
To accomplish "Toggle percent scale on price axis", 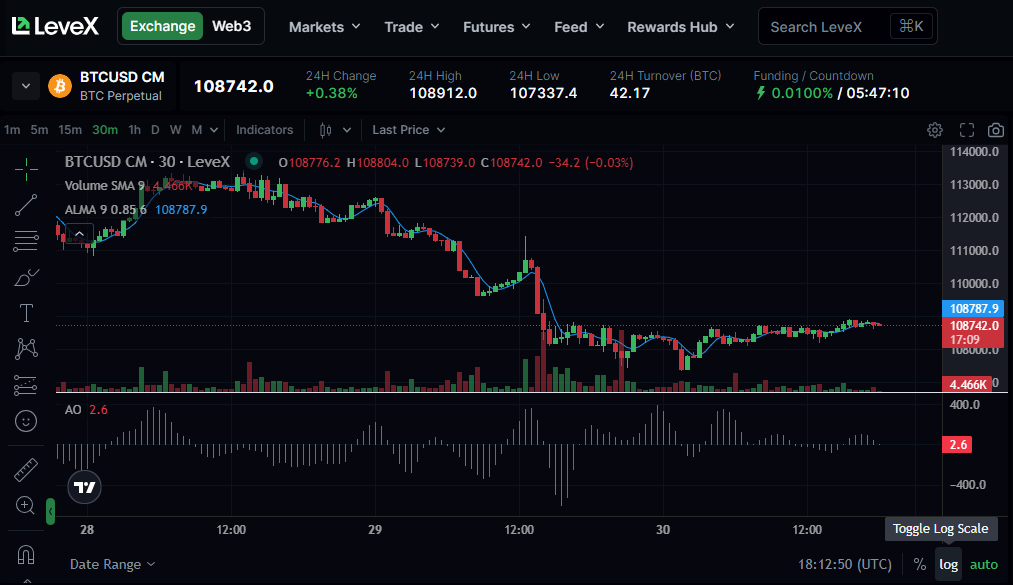I will coord(920,564).
